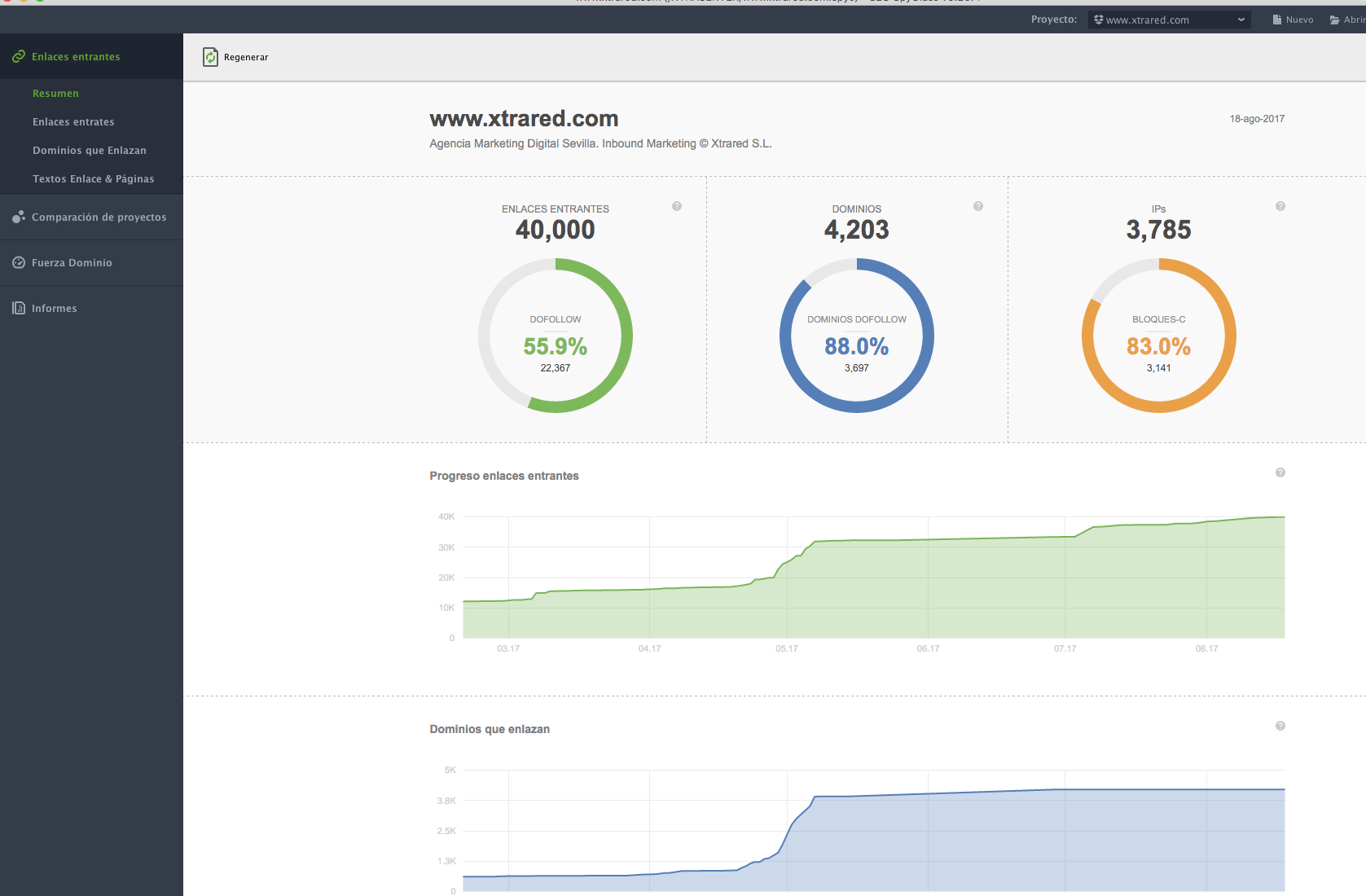Expand Enlaces entrantes sidebar group
The image size is (1366, 896).
tap(91, 56)
